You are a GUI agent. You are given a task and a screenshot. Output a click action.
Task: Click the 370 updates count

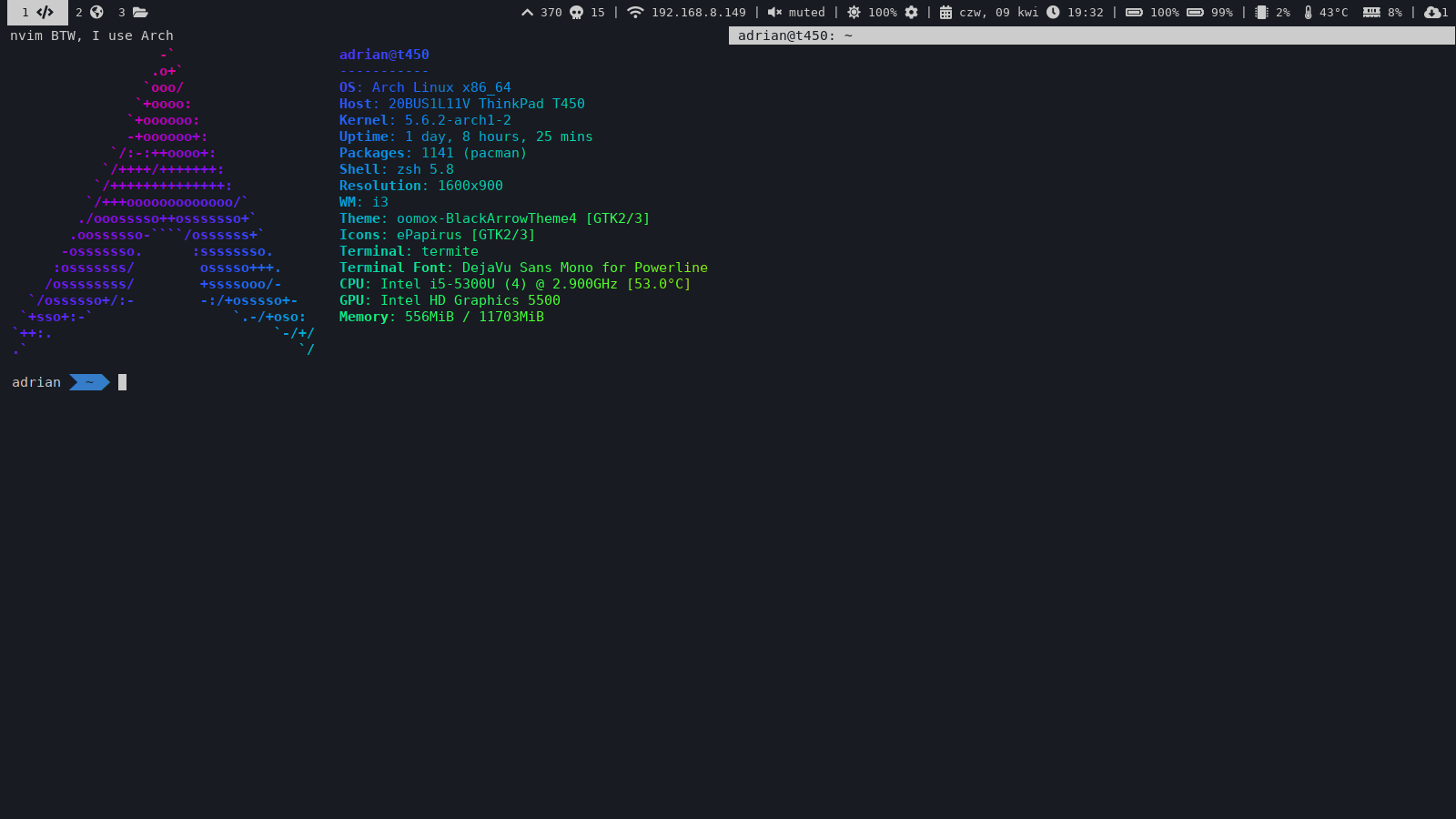(x=551, y=13)
